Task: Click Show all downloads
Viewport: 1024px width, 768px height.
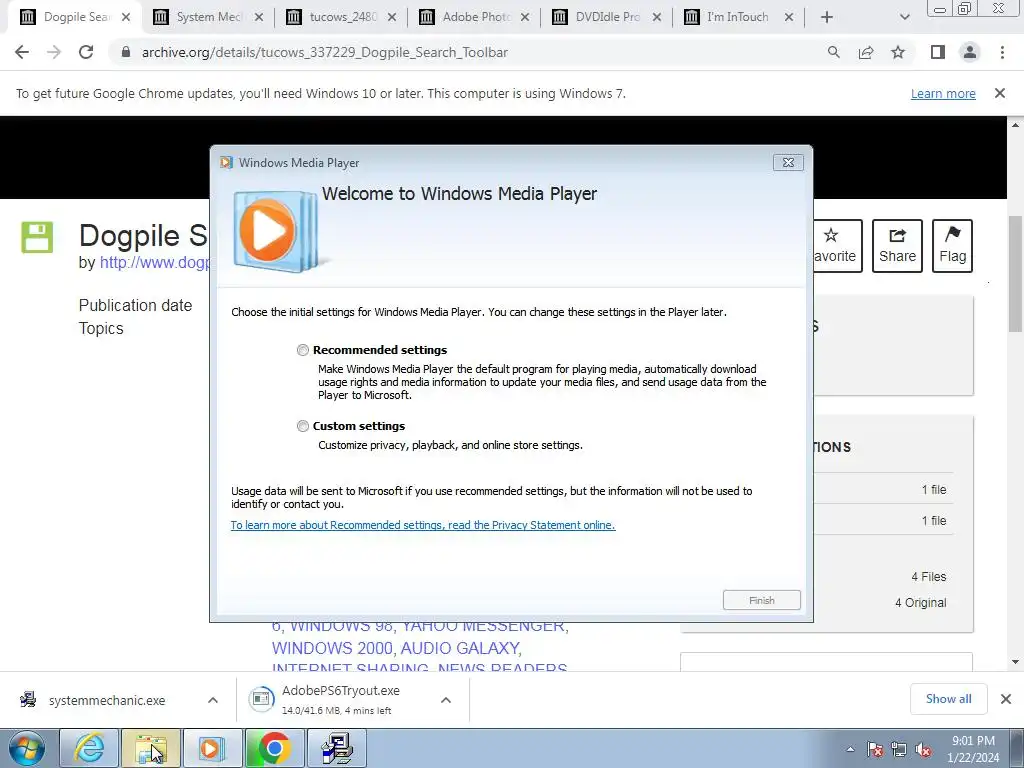Action: [x=948, y=699]
